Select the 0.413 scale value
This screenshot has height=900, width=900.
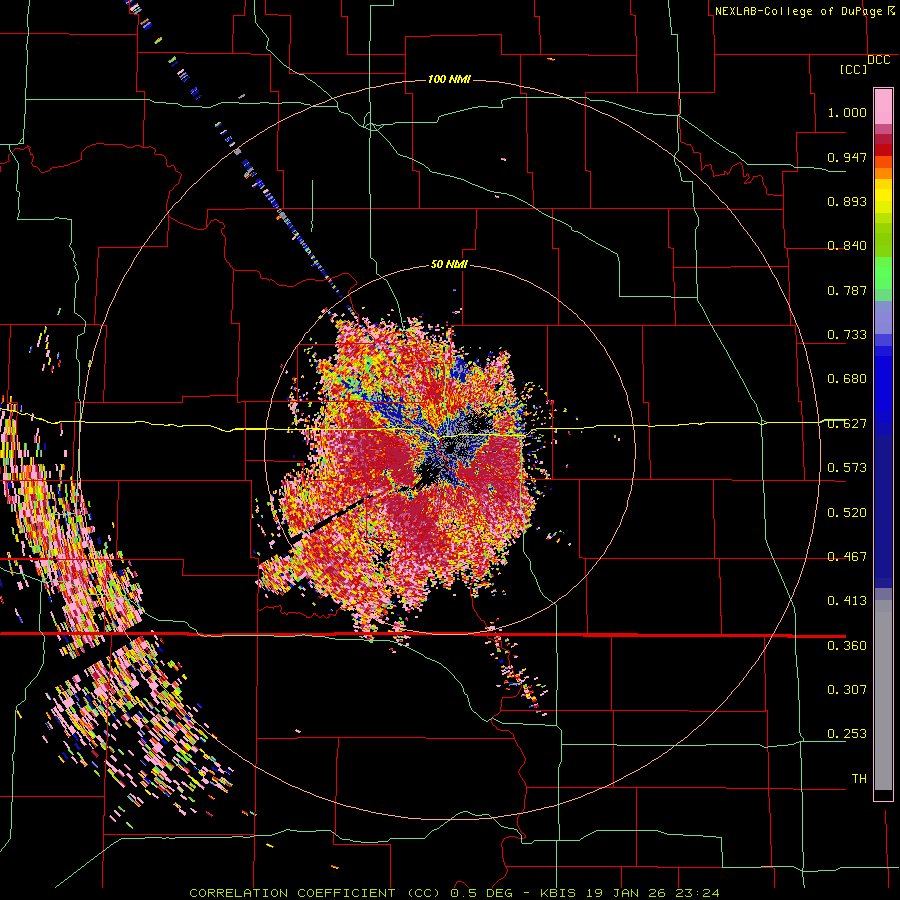tap(847, 601)
